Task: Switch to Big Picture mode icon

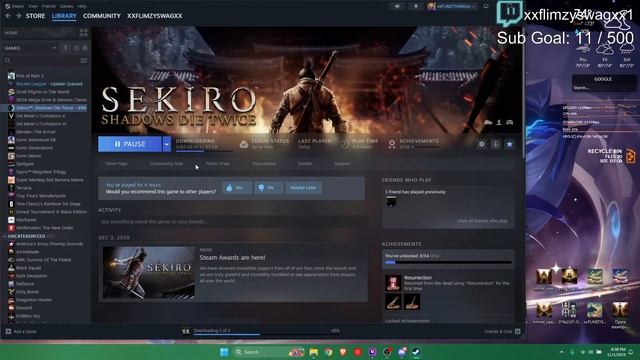Action: (486, 6)
